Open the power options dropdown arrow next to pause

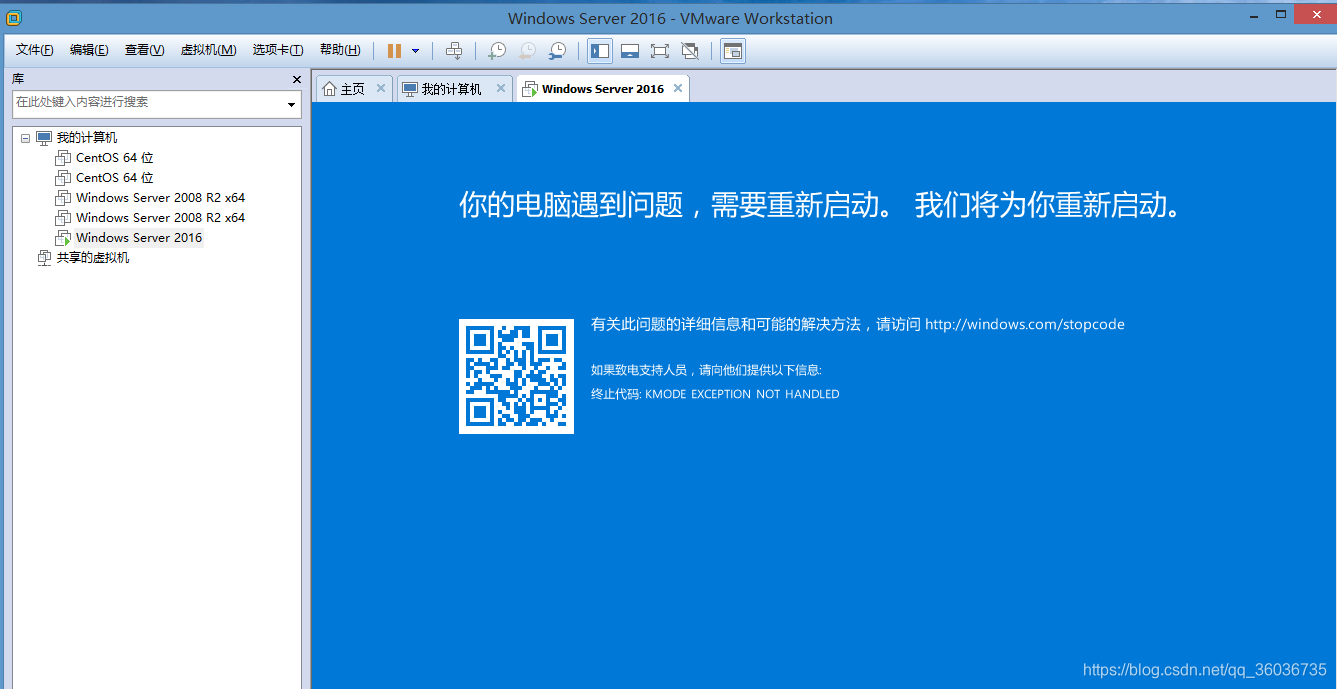point(415,50)
